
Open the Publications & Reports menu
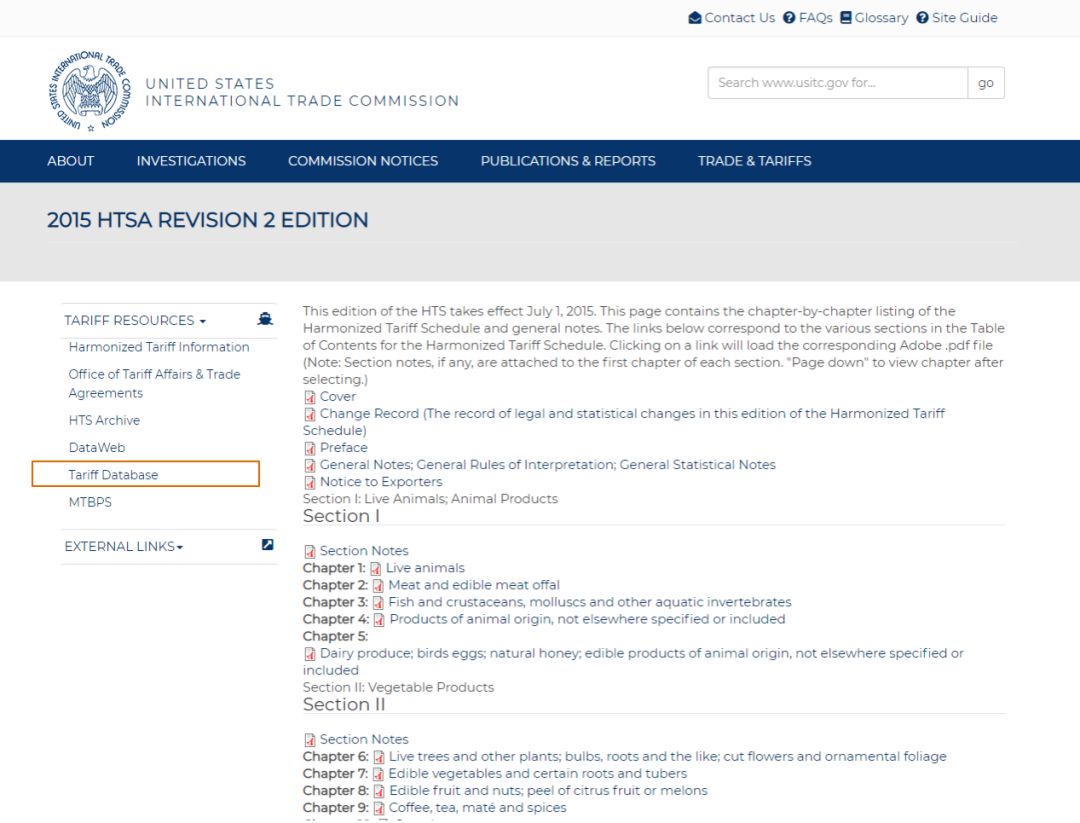pos(568,161)
